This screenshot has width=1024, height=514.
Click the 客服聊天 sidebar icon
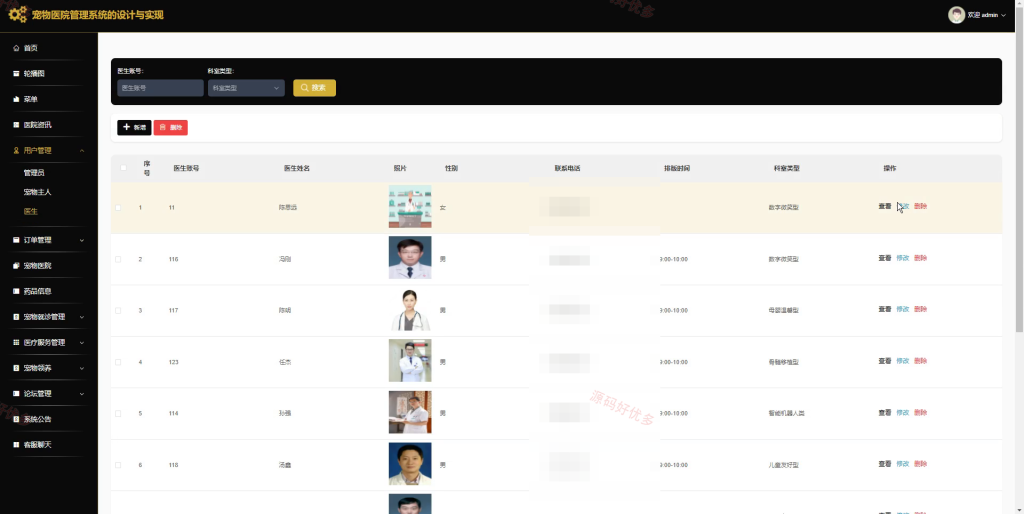click(16, 445)
